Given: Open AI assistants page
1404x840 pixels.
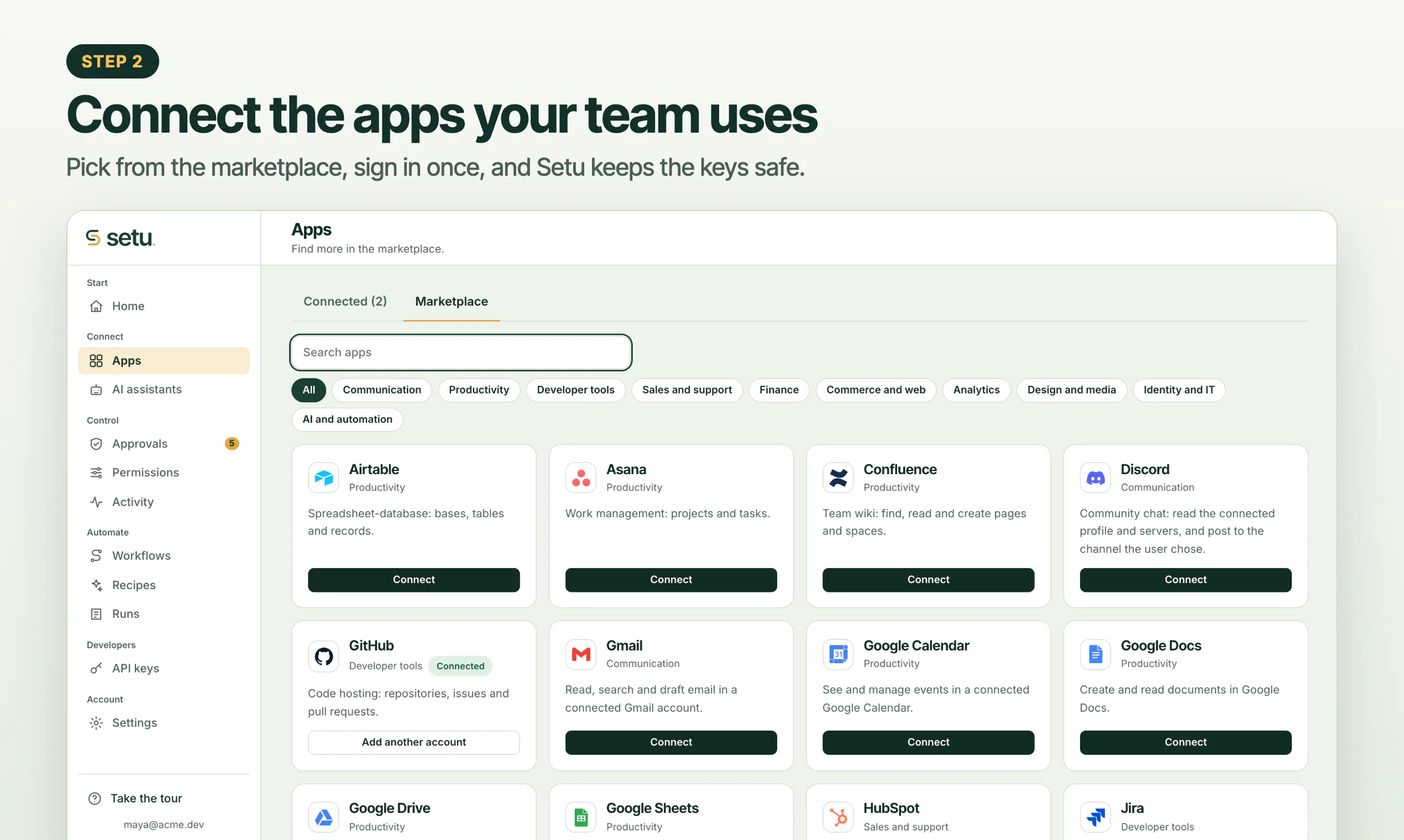Looking at the screenshot, I should (164, 390).
